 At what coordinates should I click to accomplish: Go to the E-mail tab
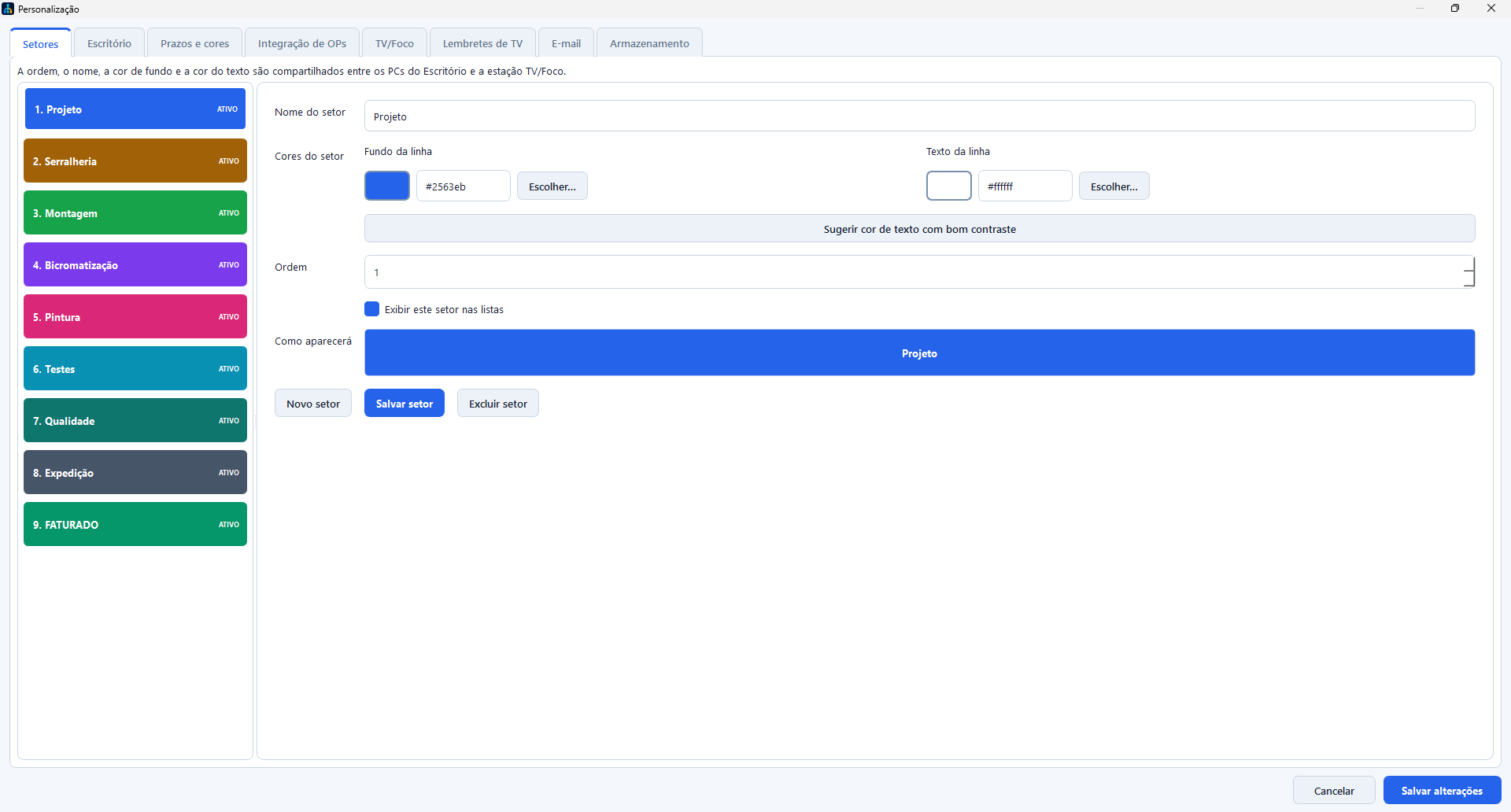[x=566, y=43]
